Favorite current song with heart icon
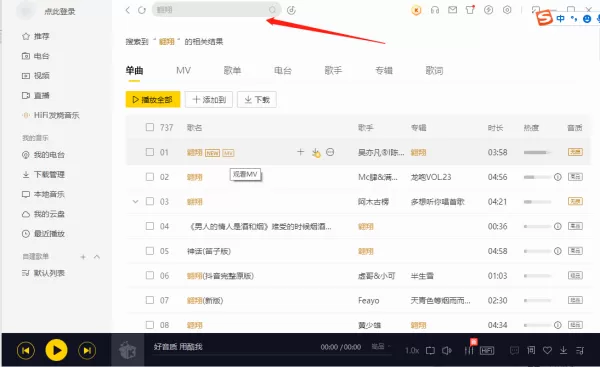Viewport: 600px width, 367px height. tap(547, 350)
